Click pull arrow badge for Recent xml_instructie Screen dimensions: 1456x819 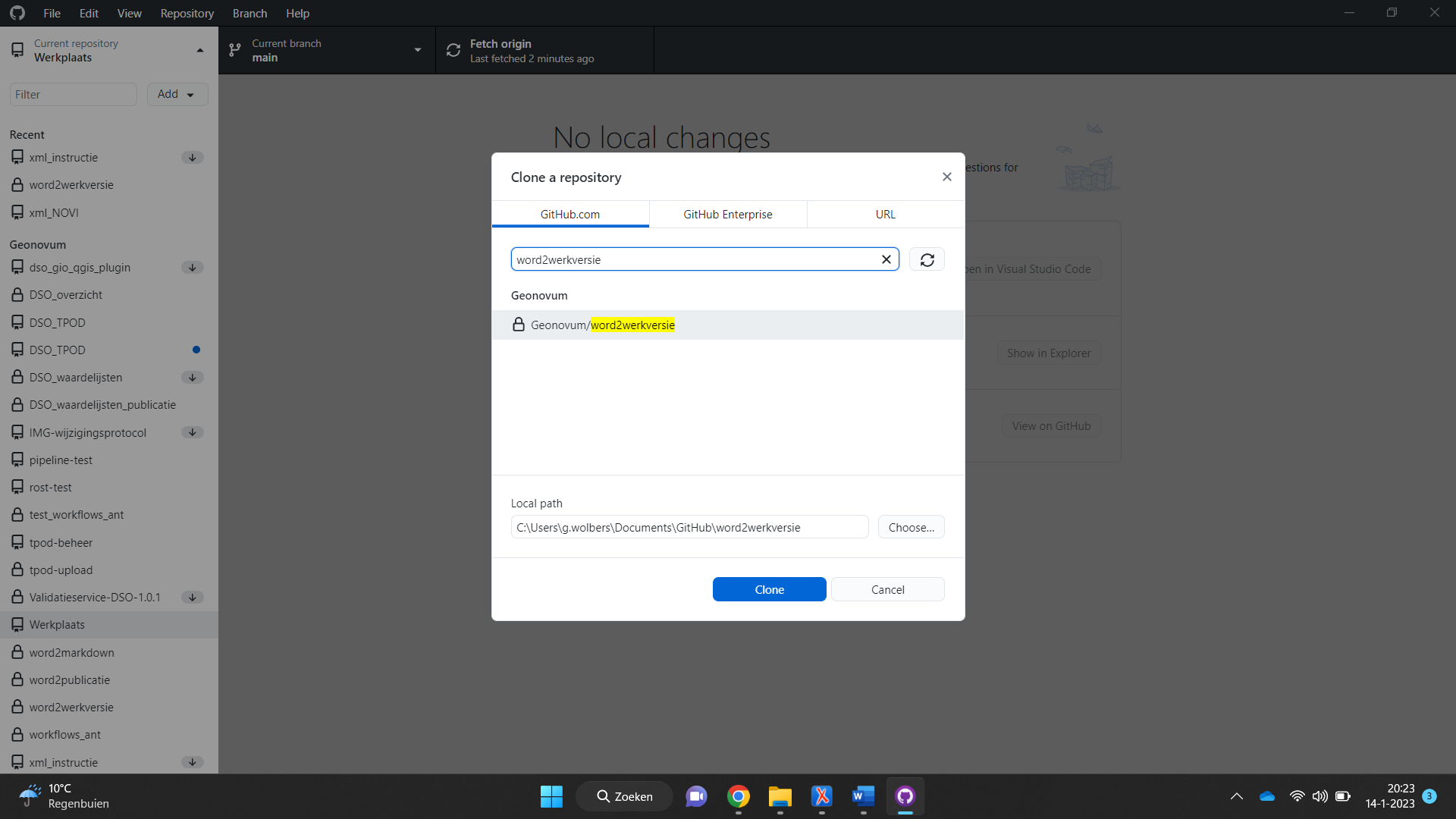(x=193, y=158)
